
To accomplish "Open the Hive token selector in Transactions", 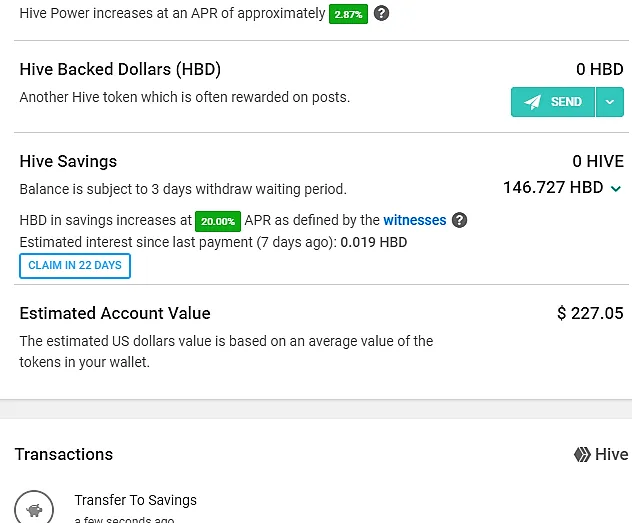I will click(x=601, y=455).
